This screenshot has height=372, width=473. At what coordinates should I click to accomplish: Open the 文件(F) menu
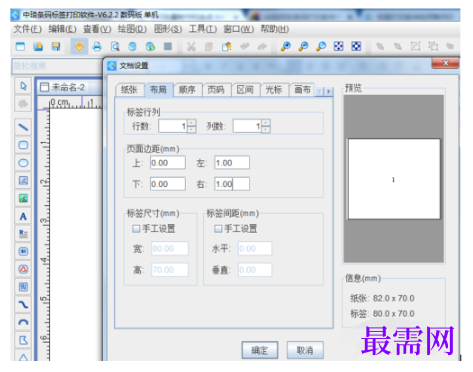[27, 29]
